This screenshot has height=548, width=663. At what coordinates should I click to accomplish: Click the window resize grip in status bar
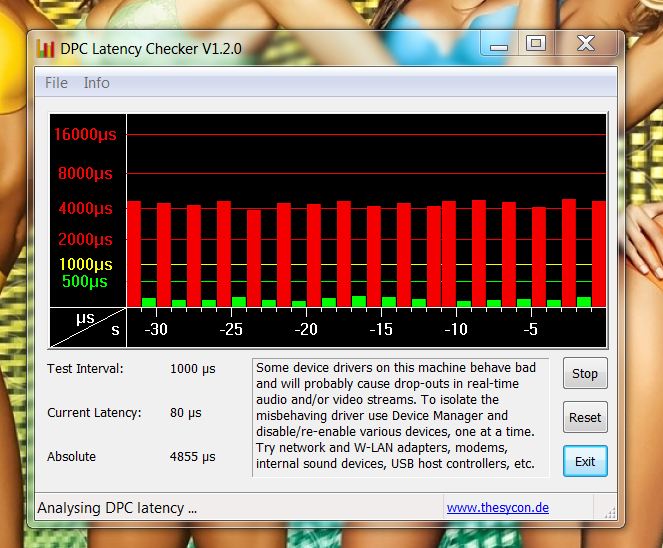click(610, 513)
